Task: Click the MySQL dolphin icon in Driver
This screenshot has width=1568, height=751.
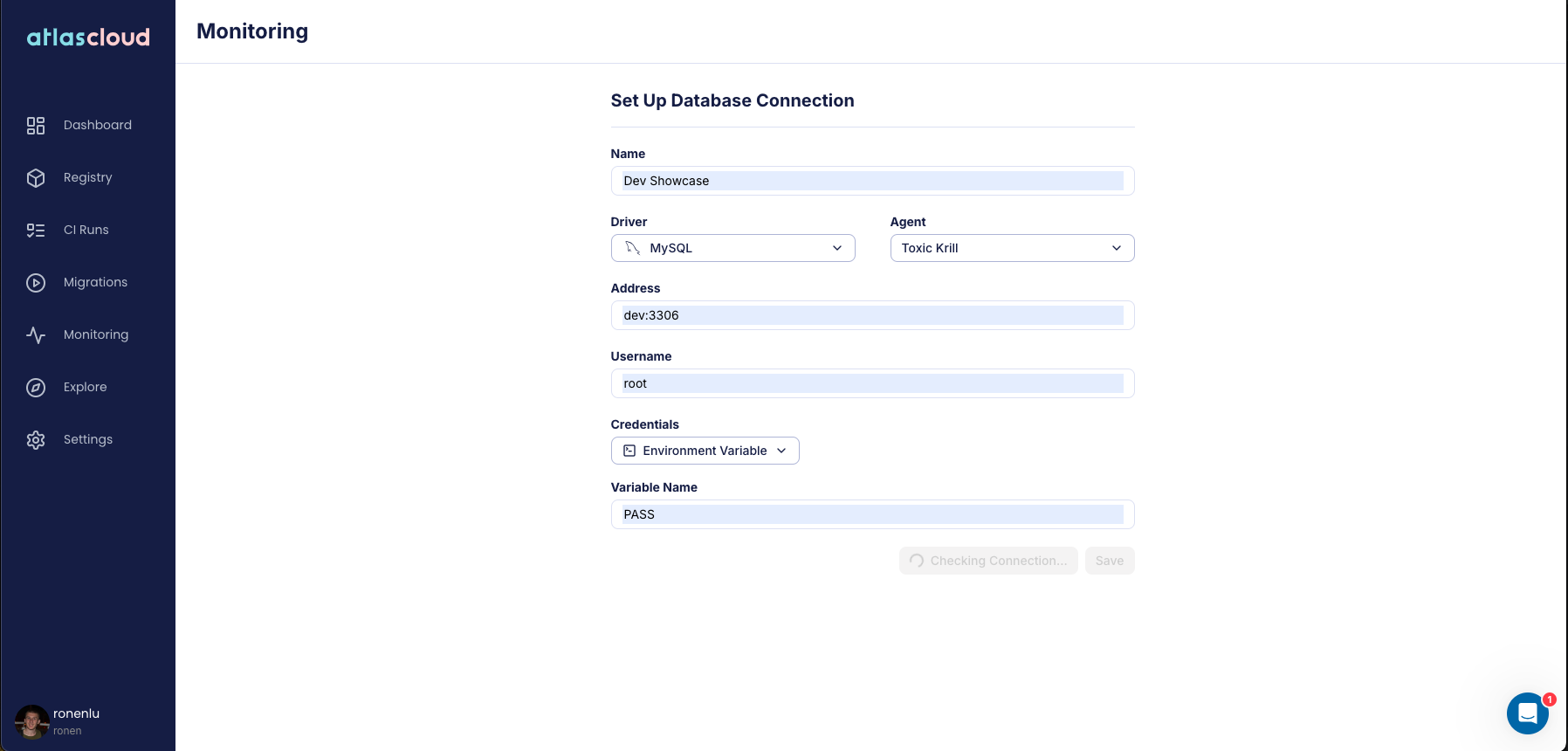Action: 633,248
